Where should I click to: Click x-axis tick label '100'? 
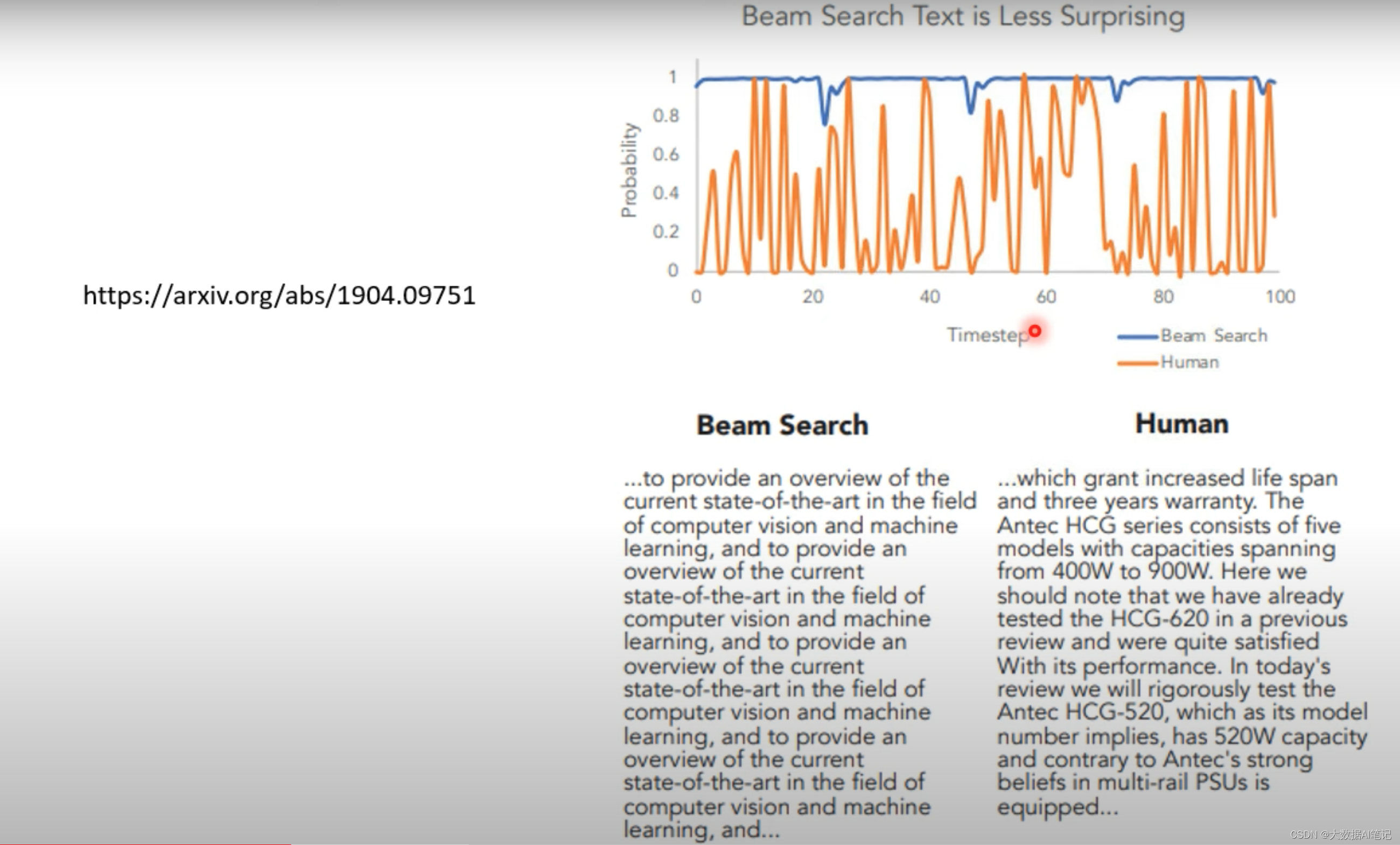pos(1280,297)
